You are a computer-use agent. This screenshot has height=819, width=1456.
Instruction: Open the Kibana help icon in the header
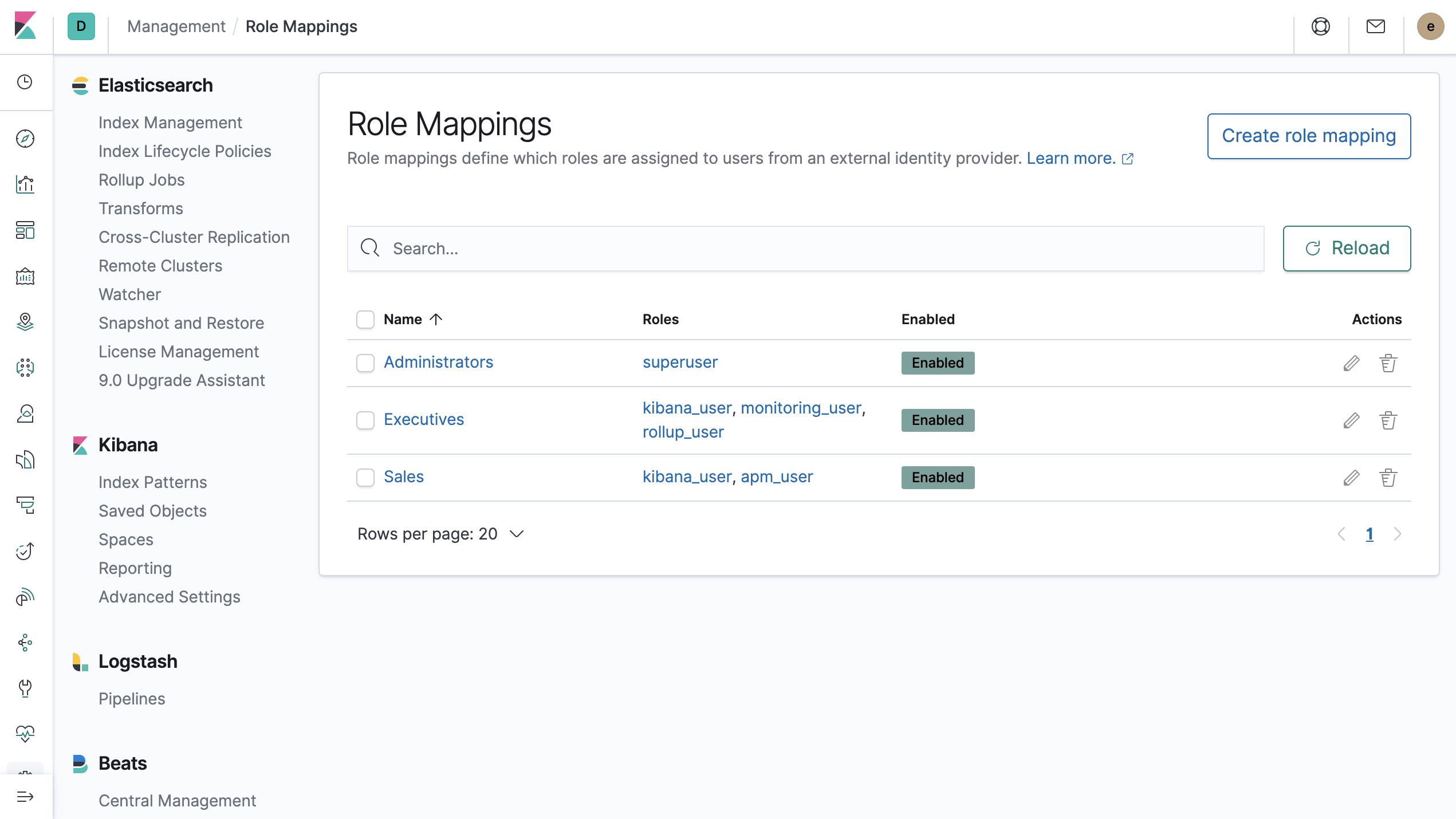click(1321, 26)
